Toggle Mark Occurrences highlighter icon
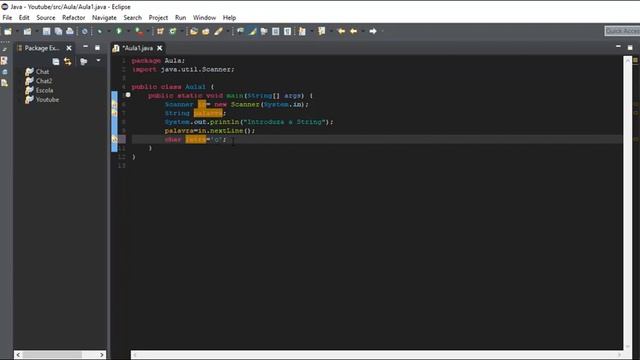Viewport: 640px width, 360px height. (252, 31)
